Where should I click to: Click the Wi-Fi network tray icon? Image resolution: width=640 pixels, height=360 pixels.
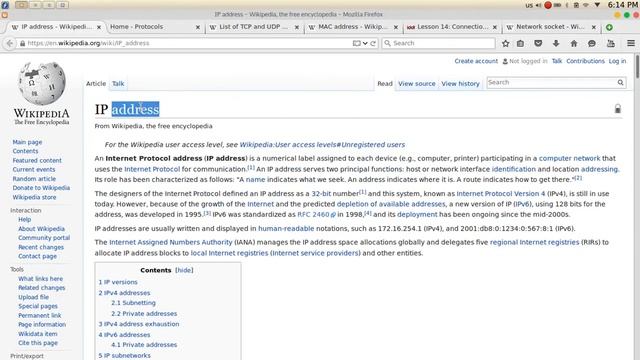(x=586, y=5)
